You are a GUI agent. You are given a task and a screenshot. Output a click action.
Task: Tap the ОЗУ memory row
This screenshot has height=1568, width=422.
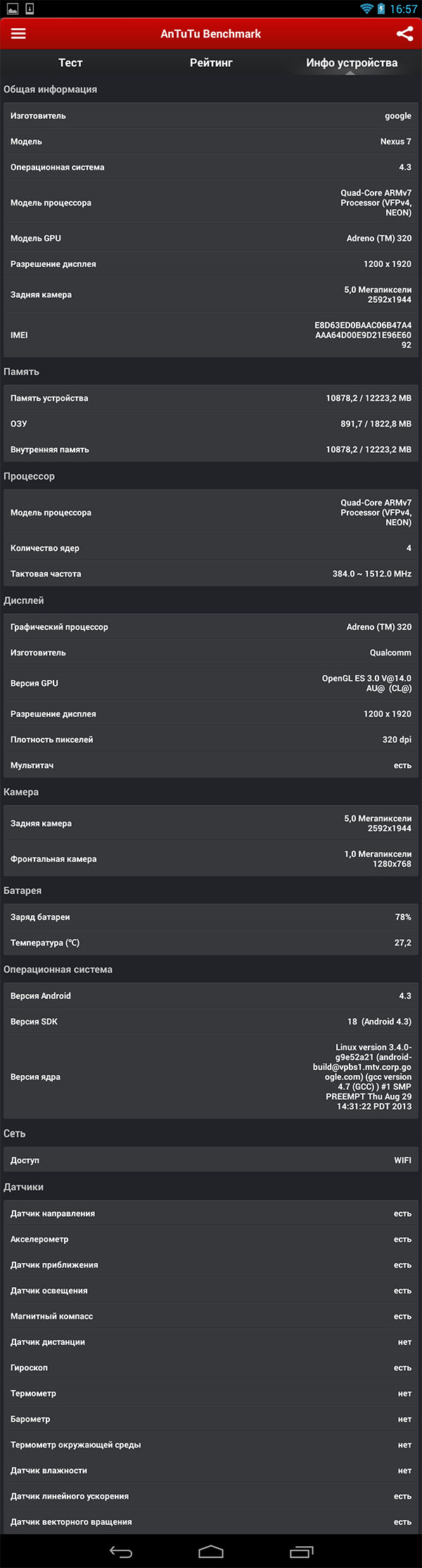click(x=211, y=424)
